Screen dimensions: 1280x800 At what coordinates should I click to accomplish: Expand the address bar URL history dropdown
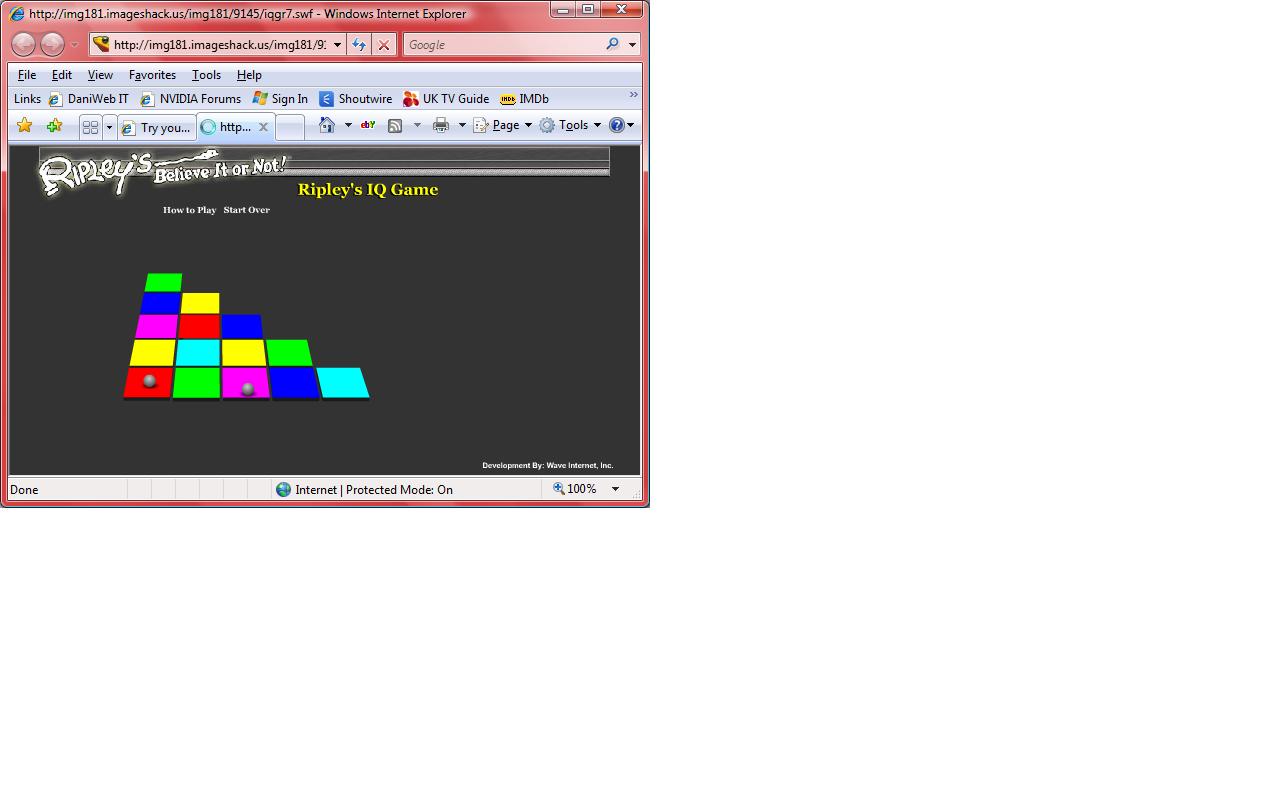[337, 44]
